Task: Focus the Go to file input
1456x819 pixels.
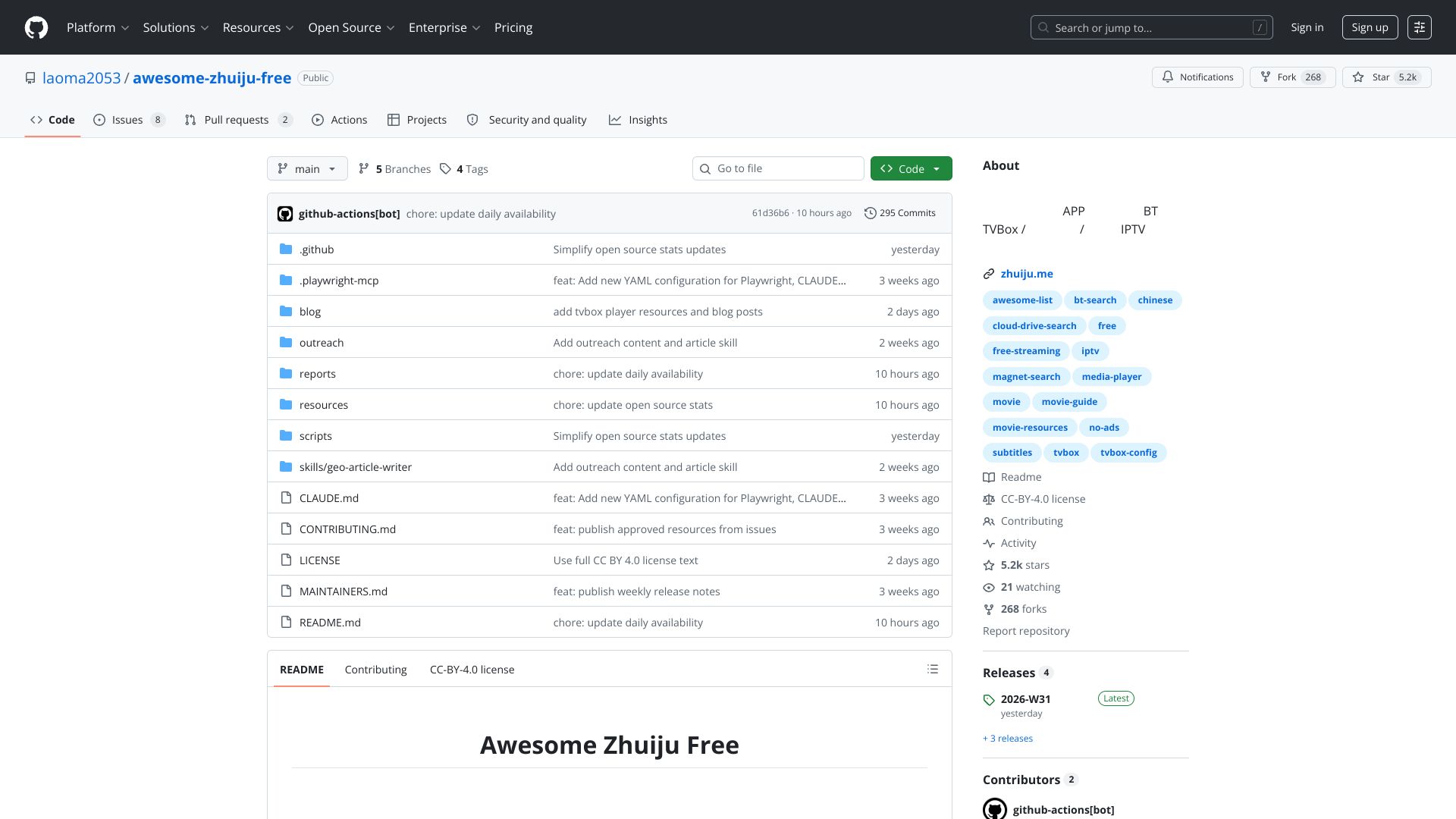Action: (x=778, y=168)
